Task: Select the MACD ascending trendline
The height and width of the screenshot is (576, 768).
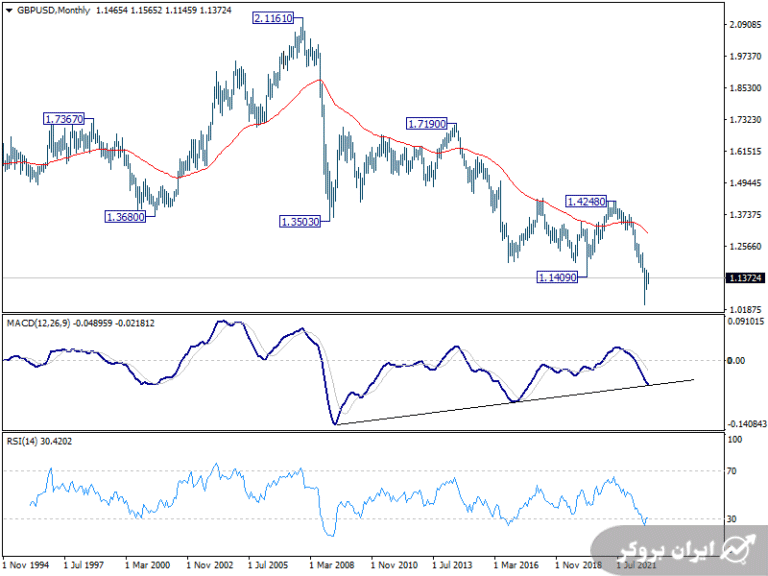Action: coord(514,402)
